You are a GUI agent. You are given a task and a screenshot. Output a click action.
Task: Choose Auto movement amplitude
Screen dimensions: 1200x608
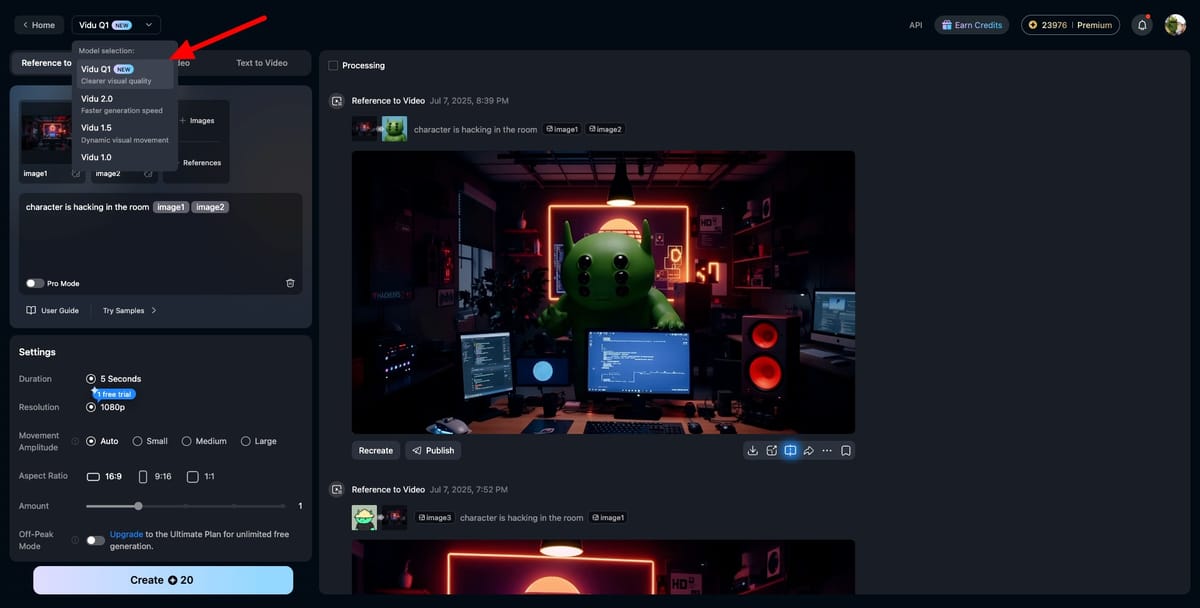pyautogui.click(x=102, y=441)
